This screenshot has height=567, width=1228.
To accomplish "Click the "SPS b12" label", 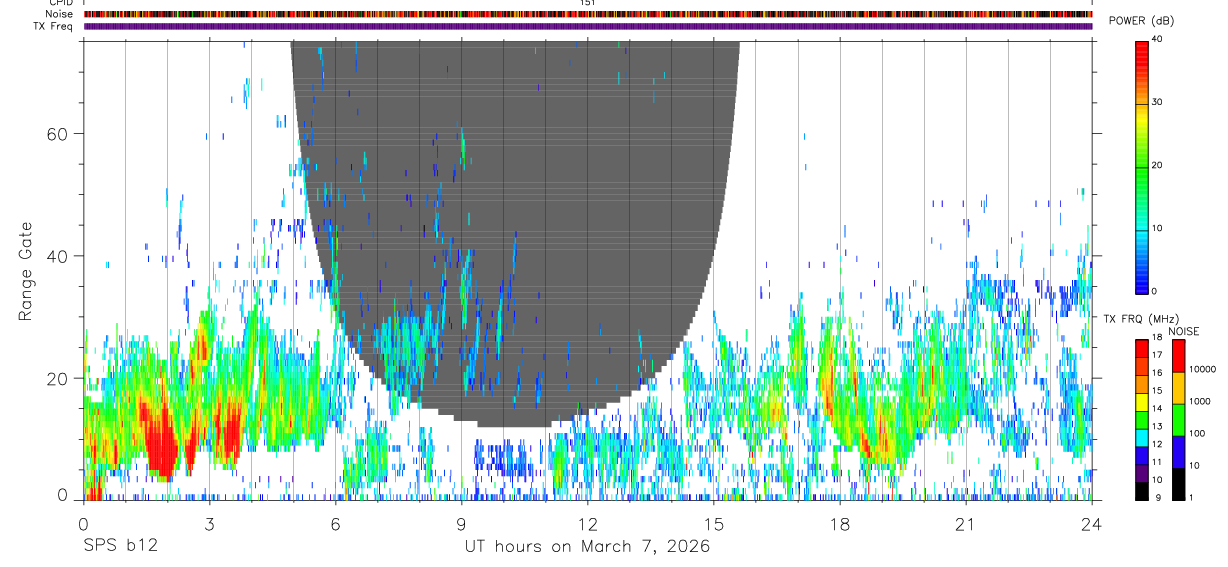I will point(120,547).
